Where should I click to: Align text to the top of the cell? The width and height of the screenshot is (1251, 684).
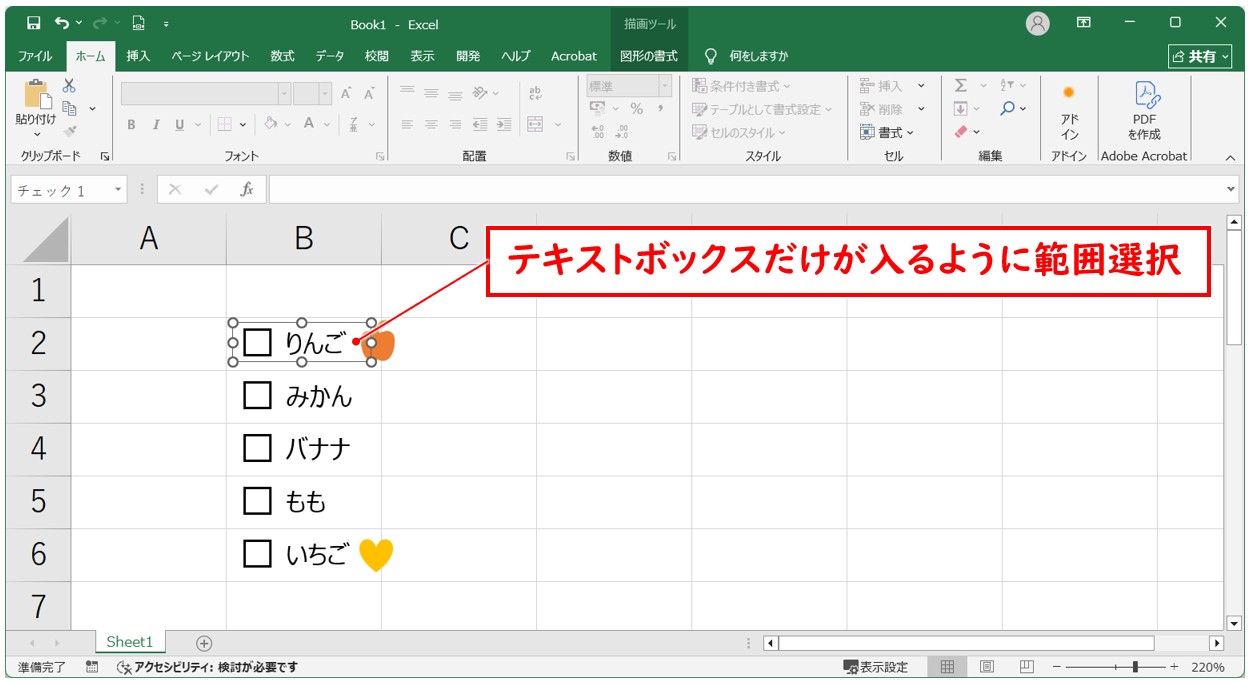coord(407,93)
